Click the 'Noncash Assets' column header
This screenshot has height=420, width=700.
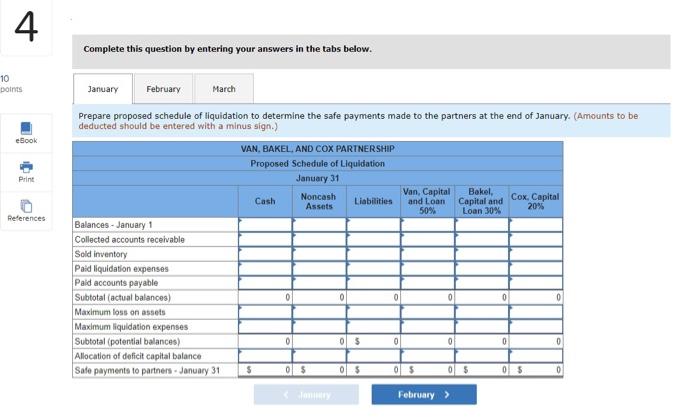click(319, 201)
